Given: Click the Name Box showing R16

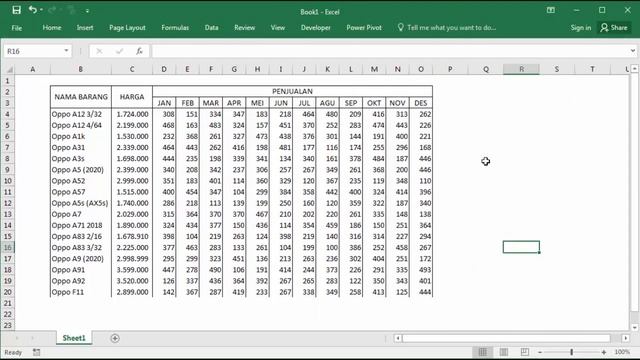Looking at the screenshot, I should (33, 51).
